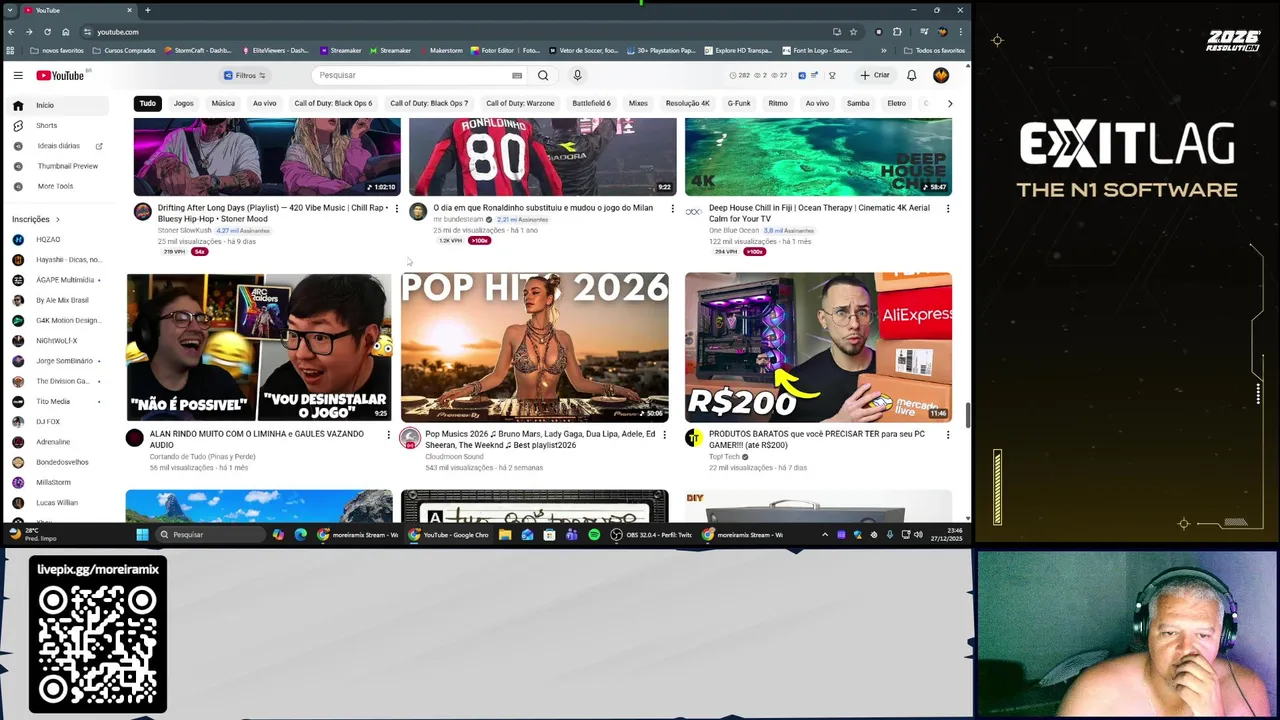Open Spotify from the taskbar

(594, 535)
